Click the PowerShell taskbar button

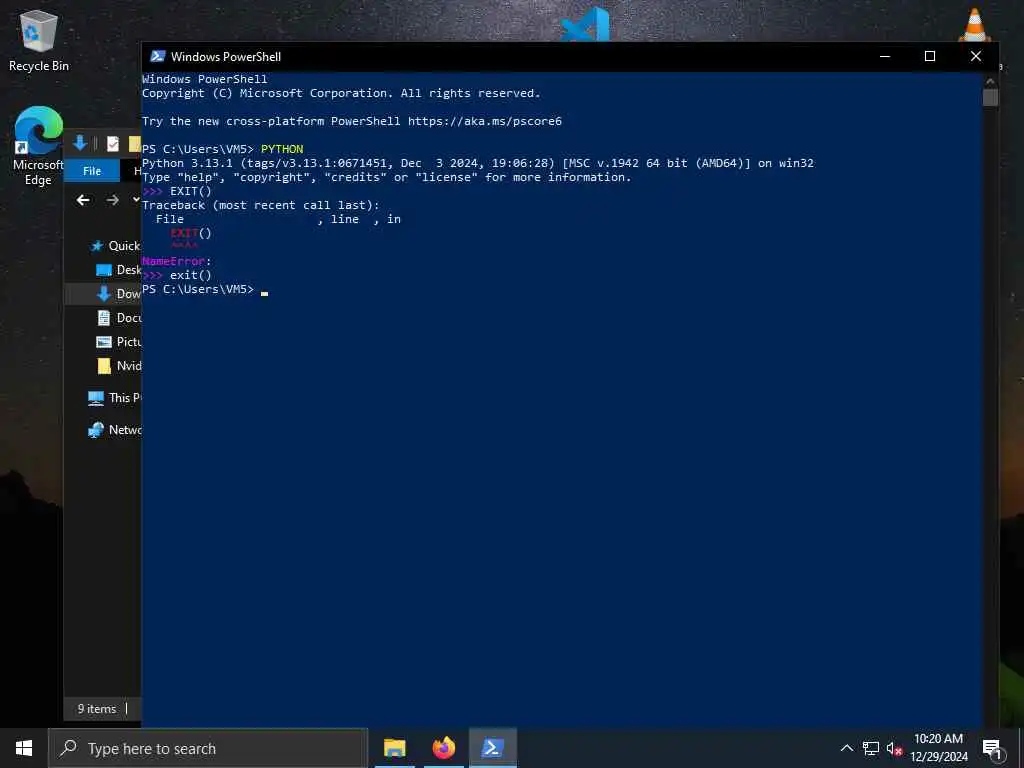tap(492, 748)
